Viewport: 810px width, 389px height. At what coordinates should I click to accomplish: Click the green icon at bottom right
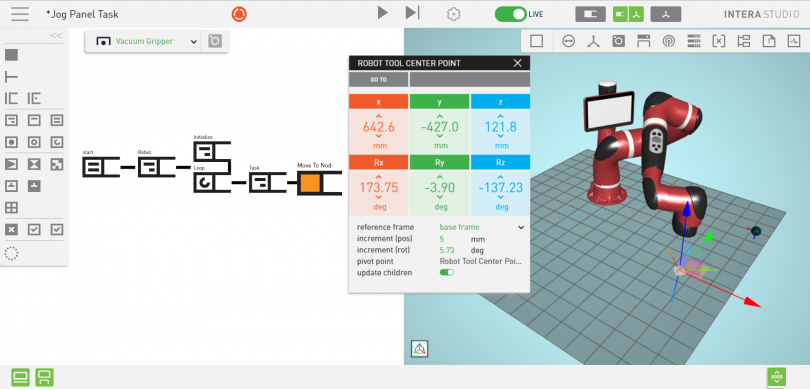click(x=777, y=377)
